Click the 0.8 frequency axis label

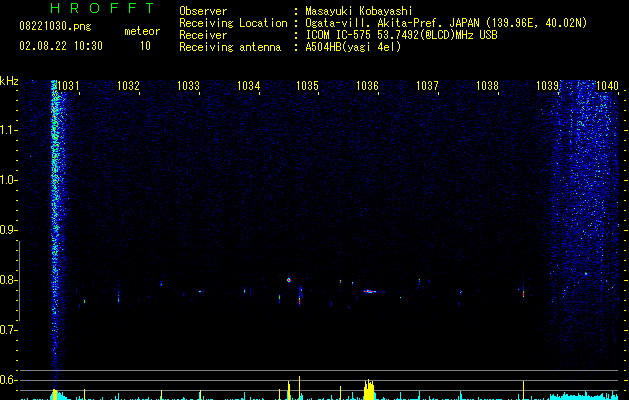point(8,280)
